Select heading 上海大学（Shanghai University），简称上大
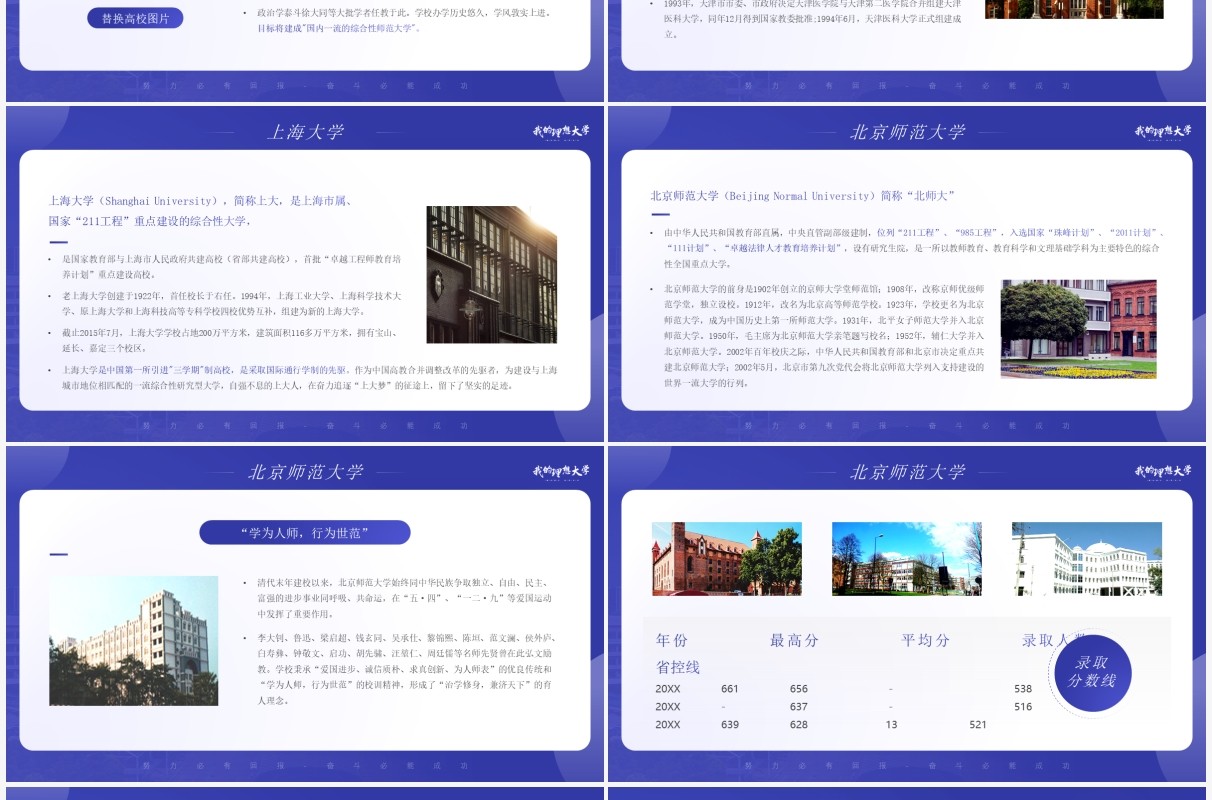Screen dimensions: 1212x800 pyautogui.click(x=165, y=201)
